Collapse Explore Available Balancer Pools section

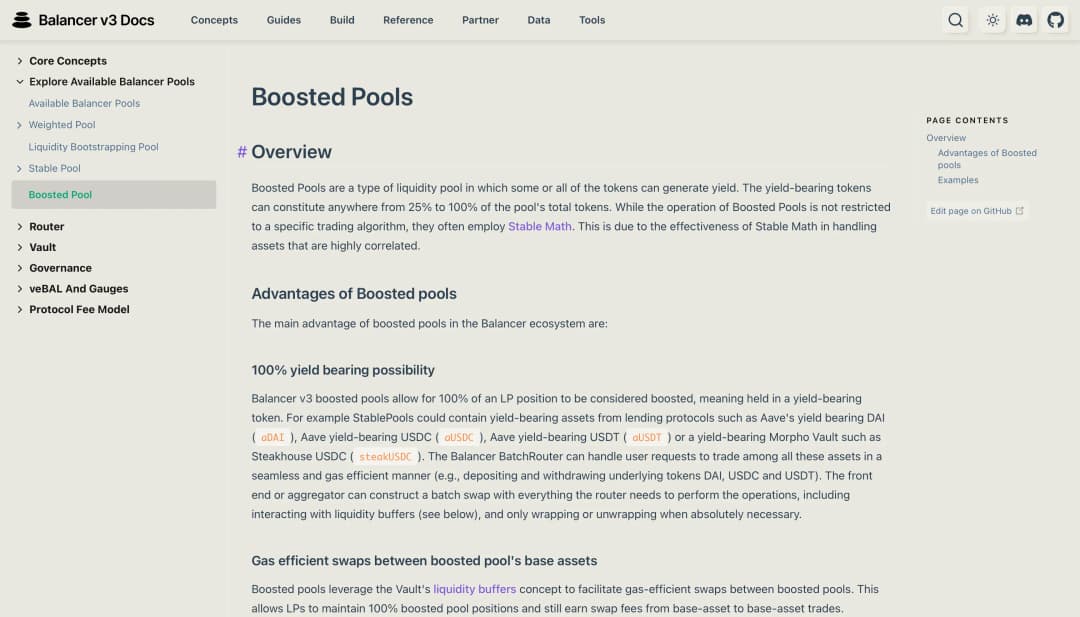(x=20, y=82)
